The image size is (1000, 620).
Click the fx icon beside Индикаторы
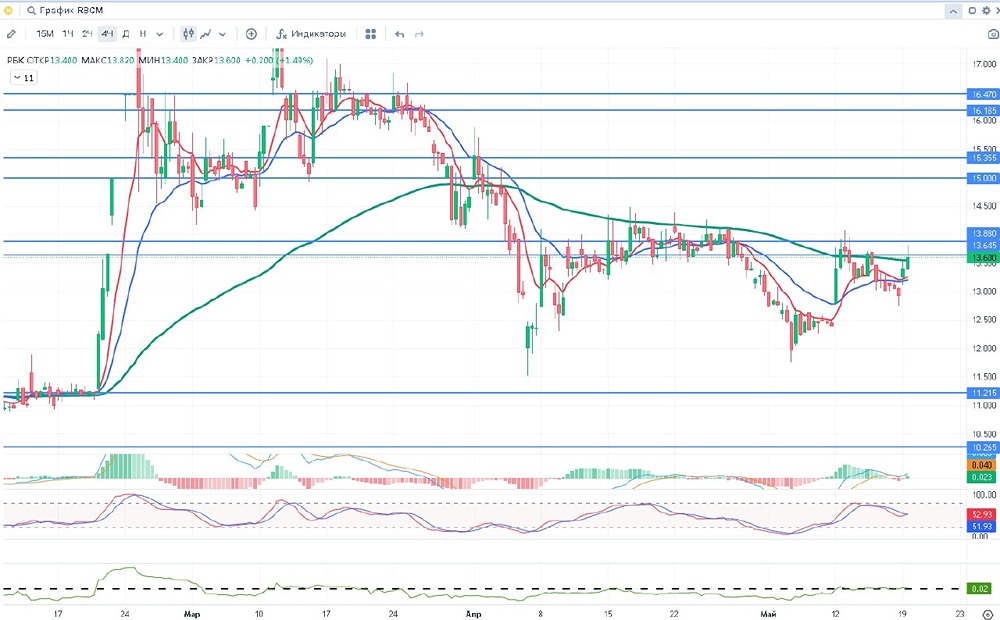click(x=281, y=34)
